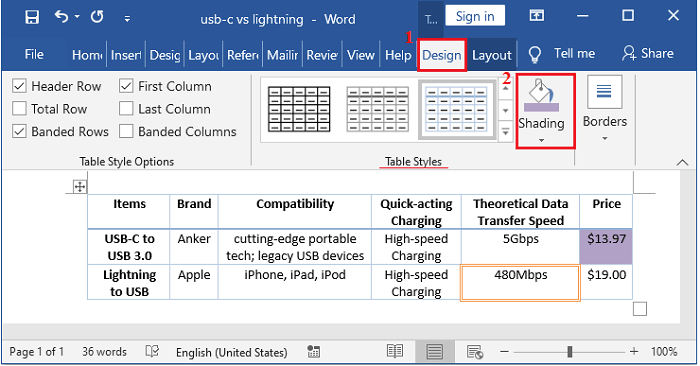Expand the full Table Styles gallery
Image resolution: width=700 pixels, height=366 pixels.
coord(505,132)
